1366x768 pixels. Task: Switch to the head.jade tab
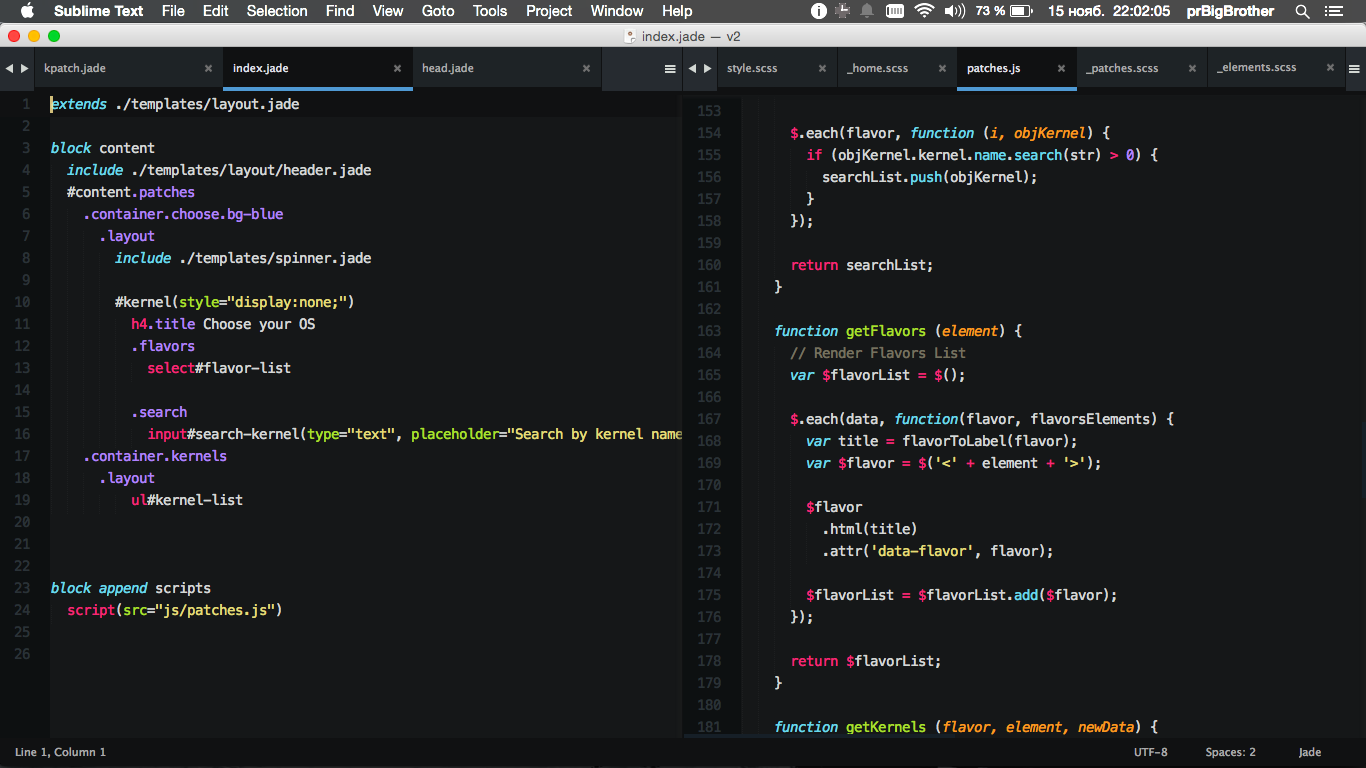pos(448,69)
